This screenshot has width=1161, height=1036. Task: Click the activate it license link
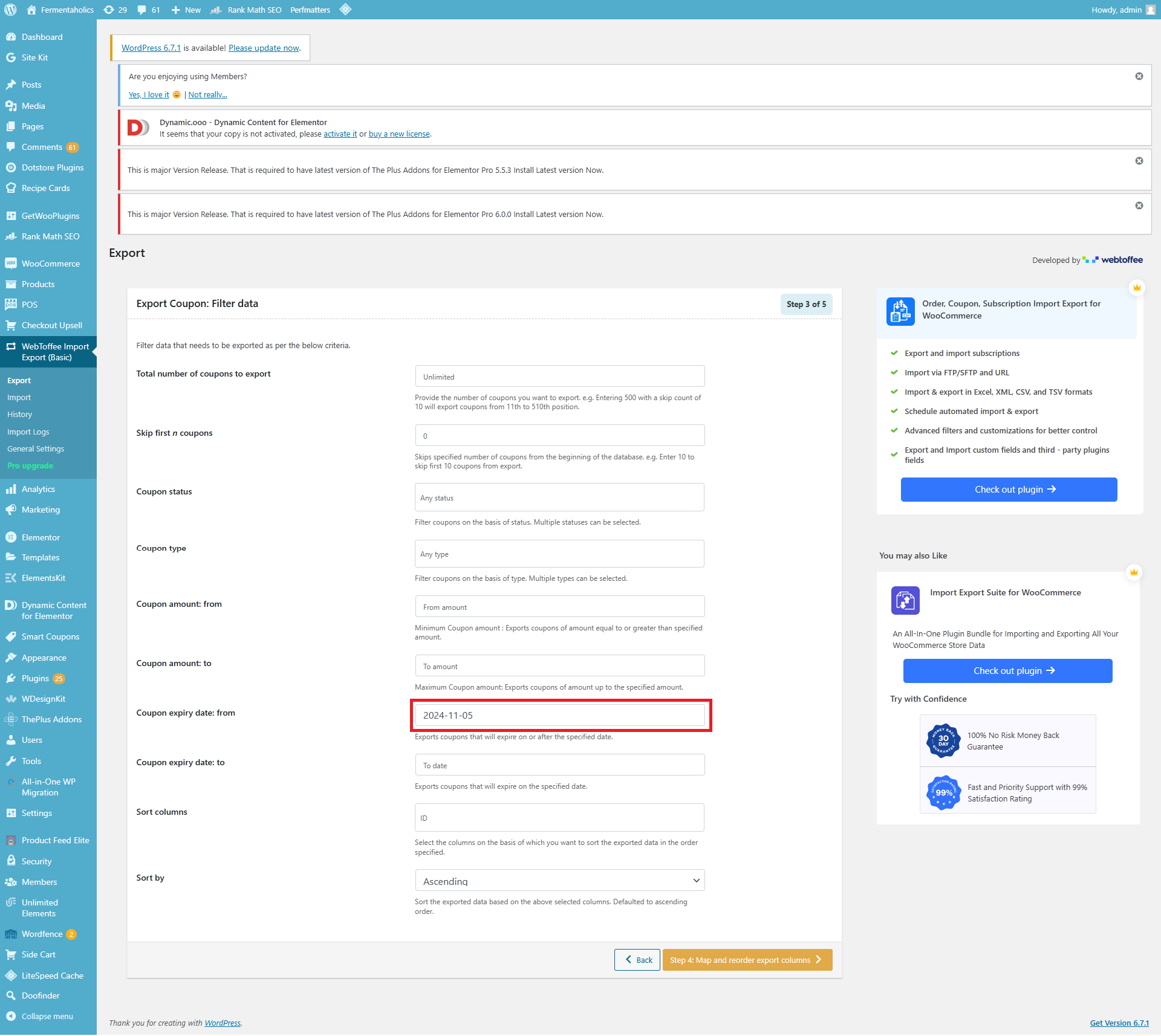click(x=340, y=134)
